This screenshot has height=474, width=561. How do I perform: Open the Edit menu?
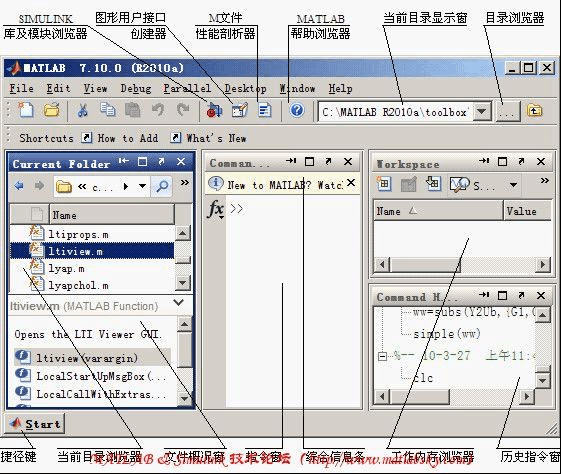tap(58, 88)
